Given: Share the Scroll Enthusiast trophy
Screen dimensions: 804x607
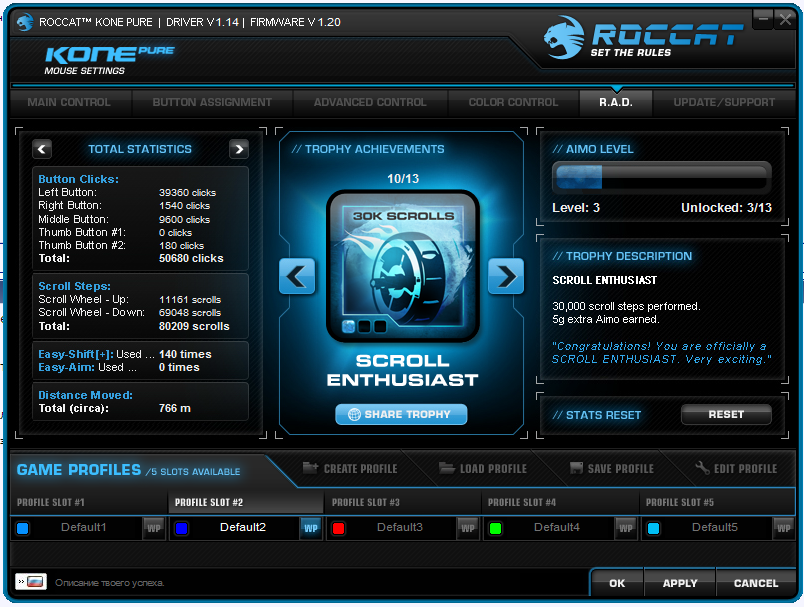Looking at the screenshot, I should (x=401, y=414).
